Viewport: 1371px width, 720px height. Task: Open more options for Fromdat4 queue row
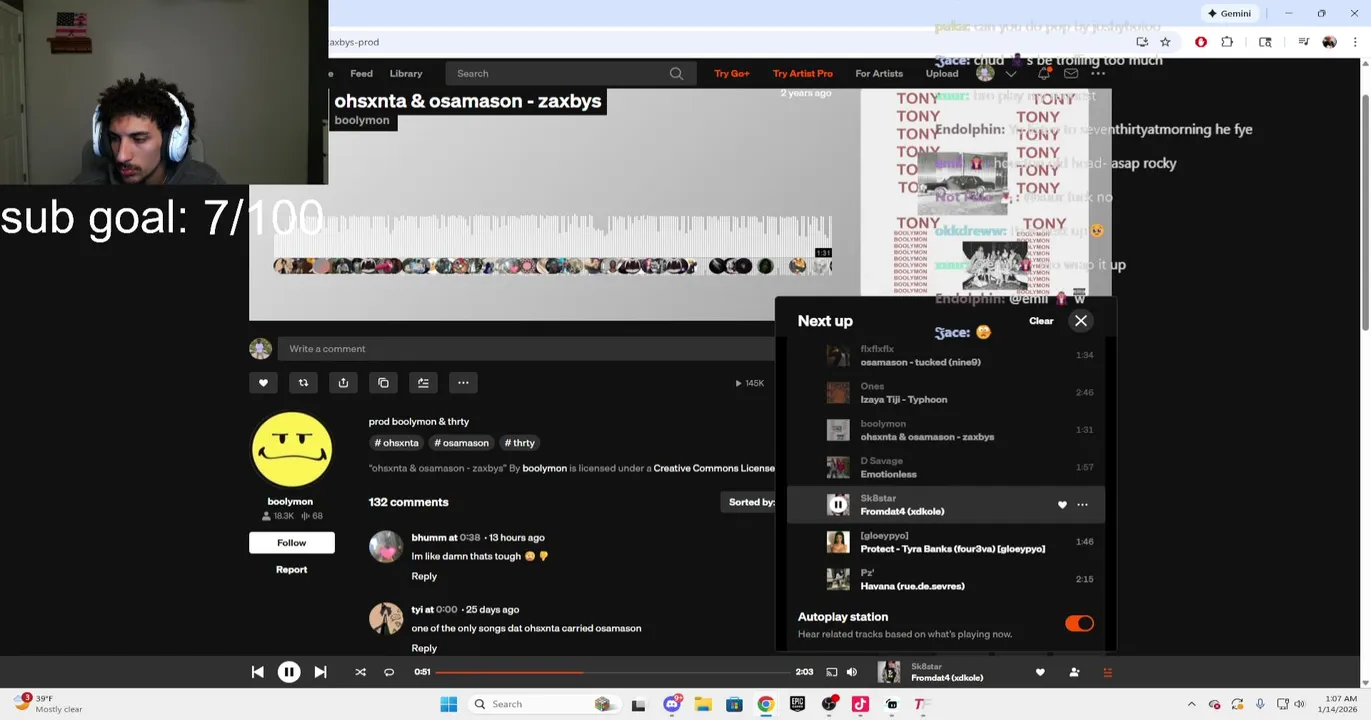point(1082,505)
